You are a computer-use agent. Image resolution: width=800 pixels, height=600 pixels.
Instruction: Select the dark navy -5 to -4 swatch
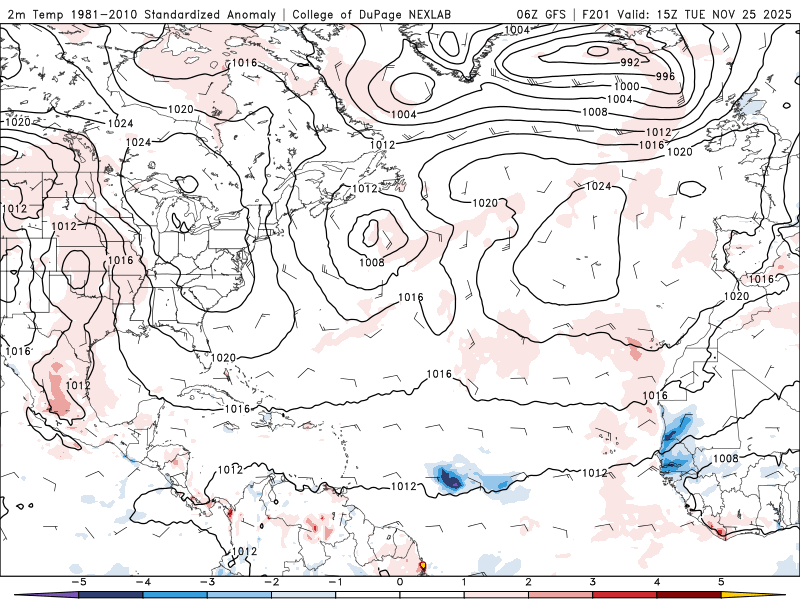pyautogui.click(x=111, y=595)
